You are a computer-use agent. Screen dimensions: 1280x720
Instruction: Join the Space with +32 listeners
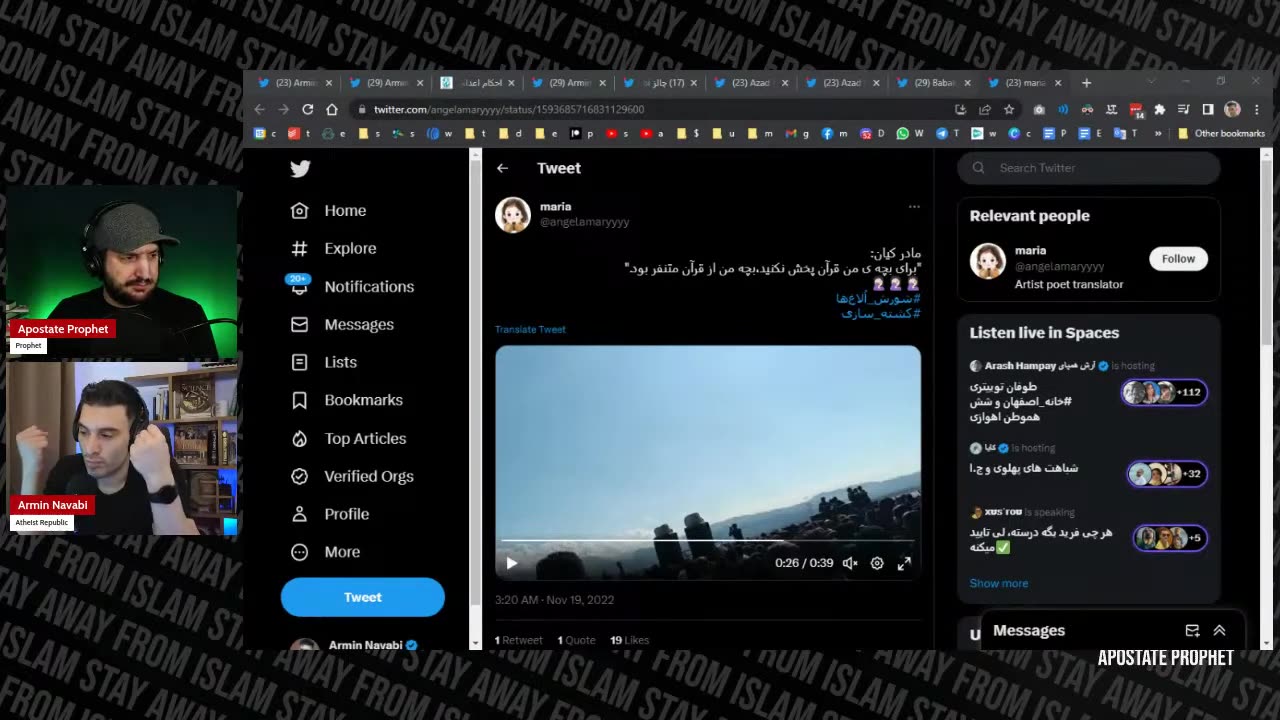[1167, 474]
